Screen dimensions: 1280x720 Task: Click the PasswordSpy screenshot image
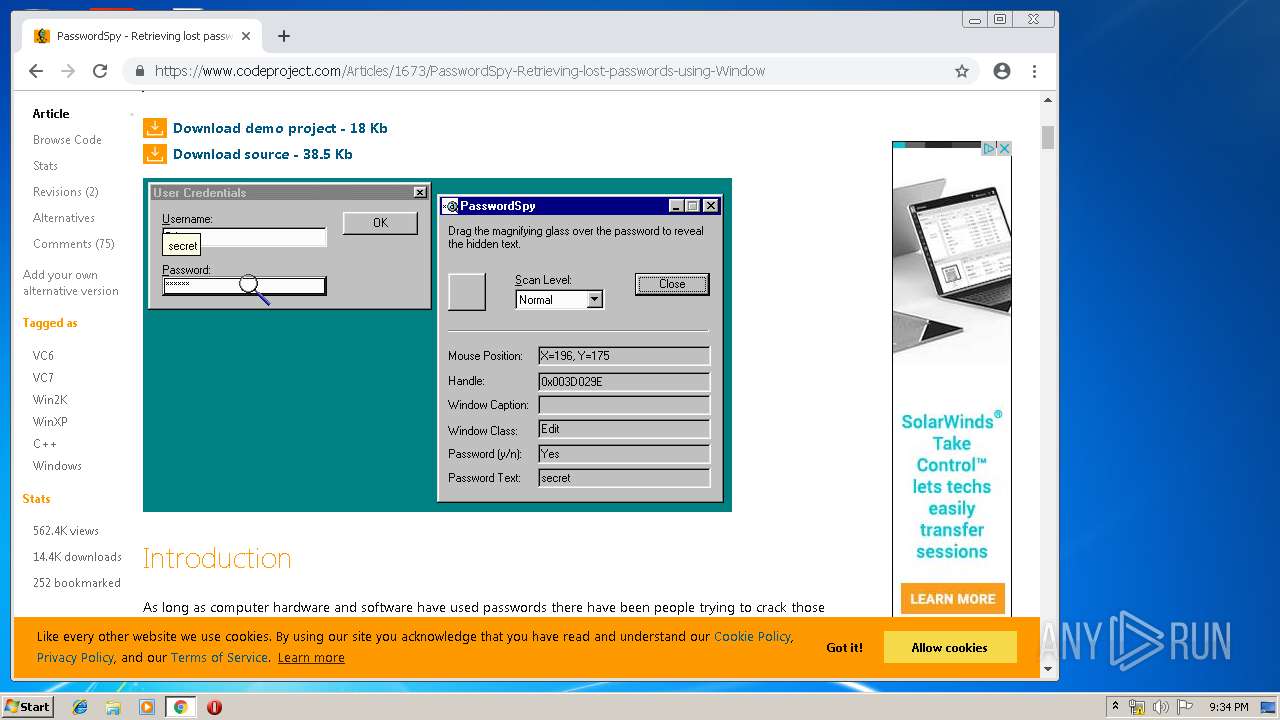pos(437,345)
